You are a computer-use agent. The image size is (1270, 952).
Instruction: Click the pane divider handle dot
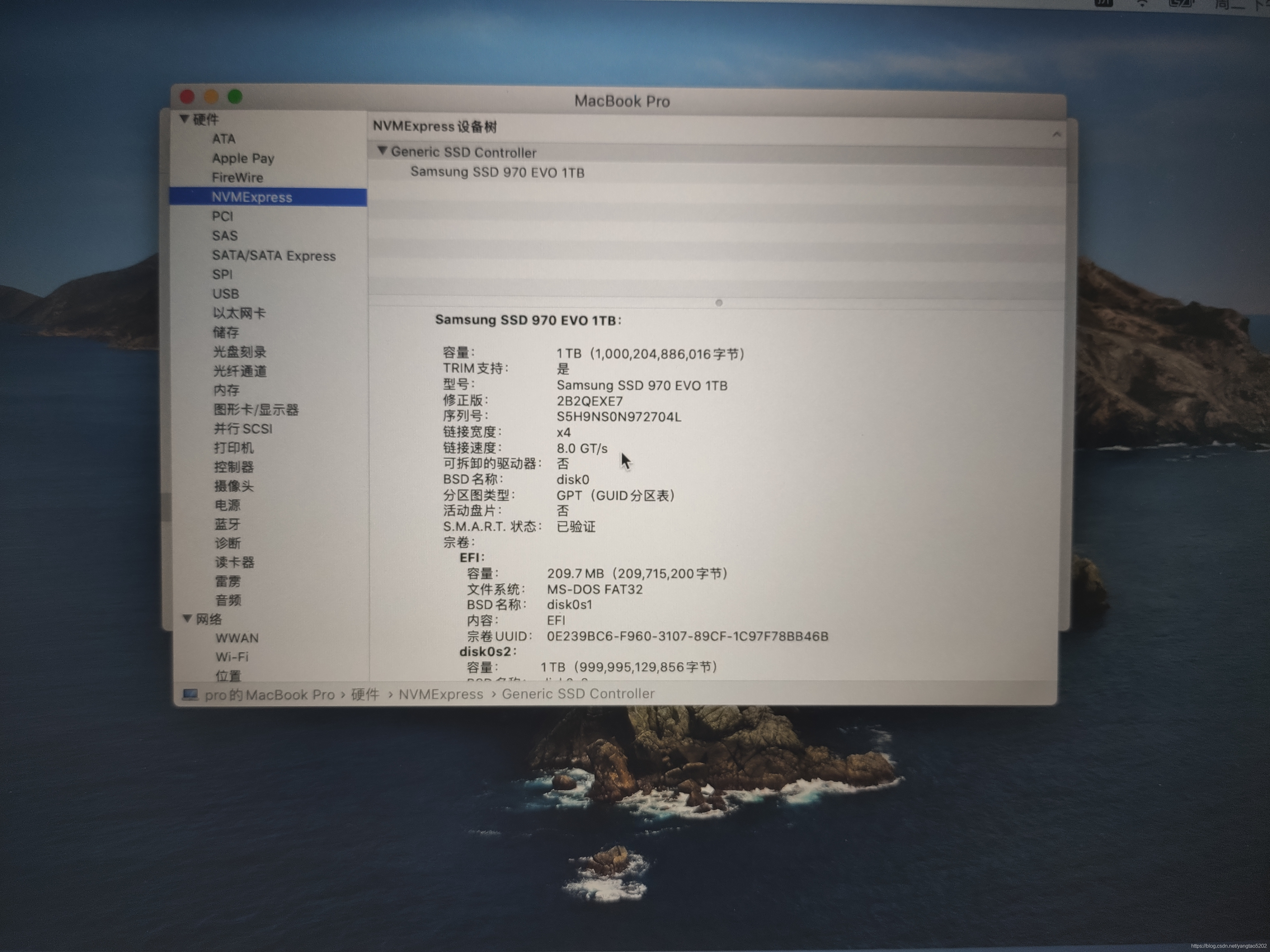click(x=719, y=302)
